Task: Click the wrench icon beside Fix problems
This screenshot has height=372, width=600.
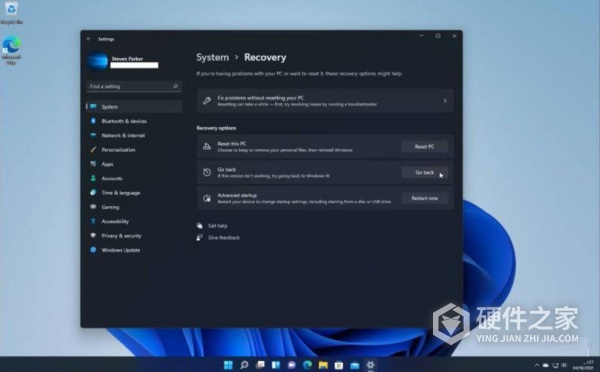Action: point(207,101)
